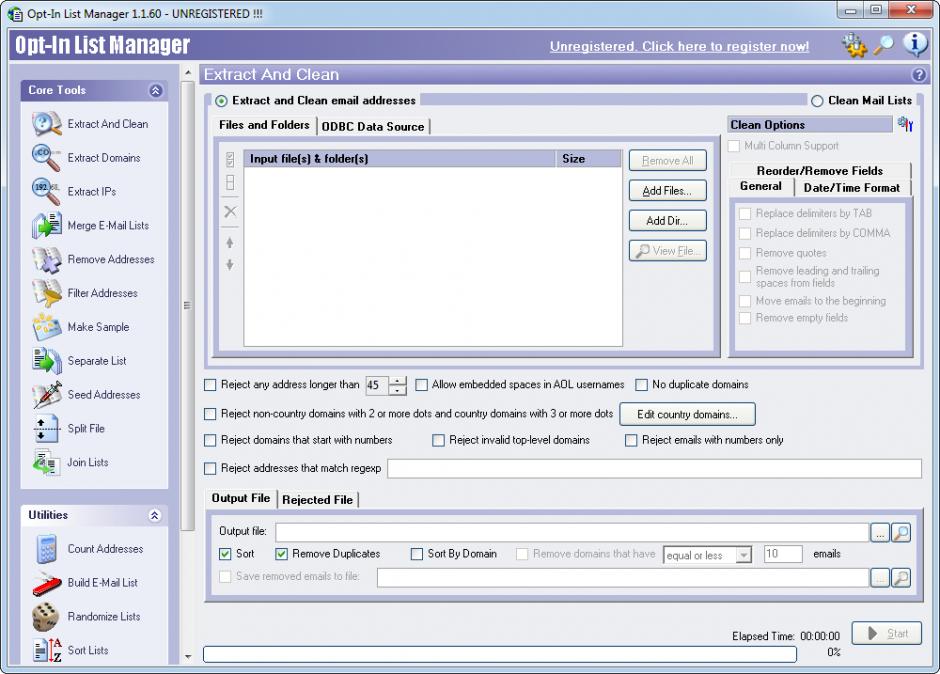This screenshot has width=940, height=674.
Task: Disable the Remove Duplicates checkbox
Action: (282, 554)
